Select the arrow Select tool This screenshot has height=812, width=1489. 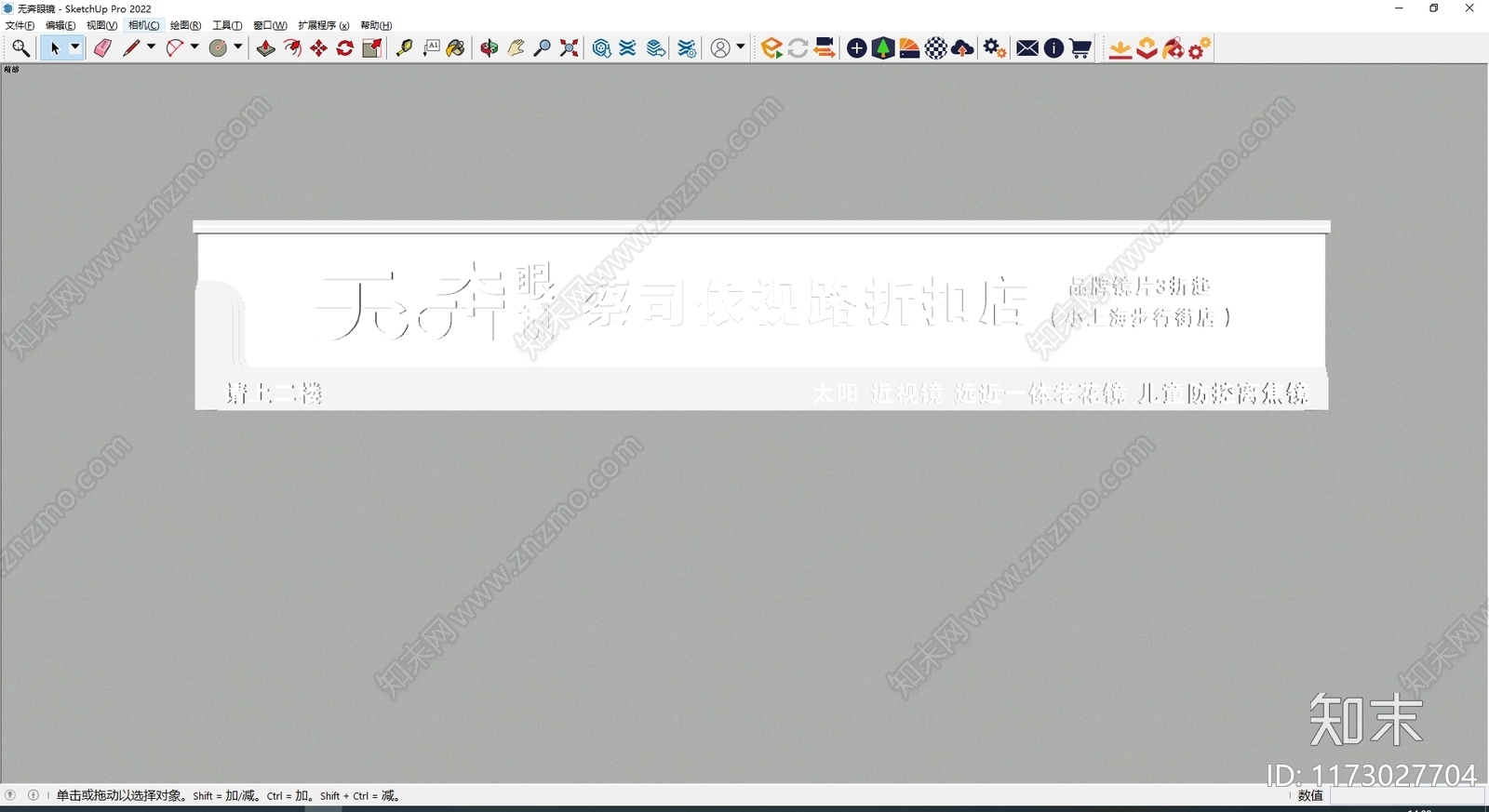pos(54,48)
